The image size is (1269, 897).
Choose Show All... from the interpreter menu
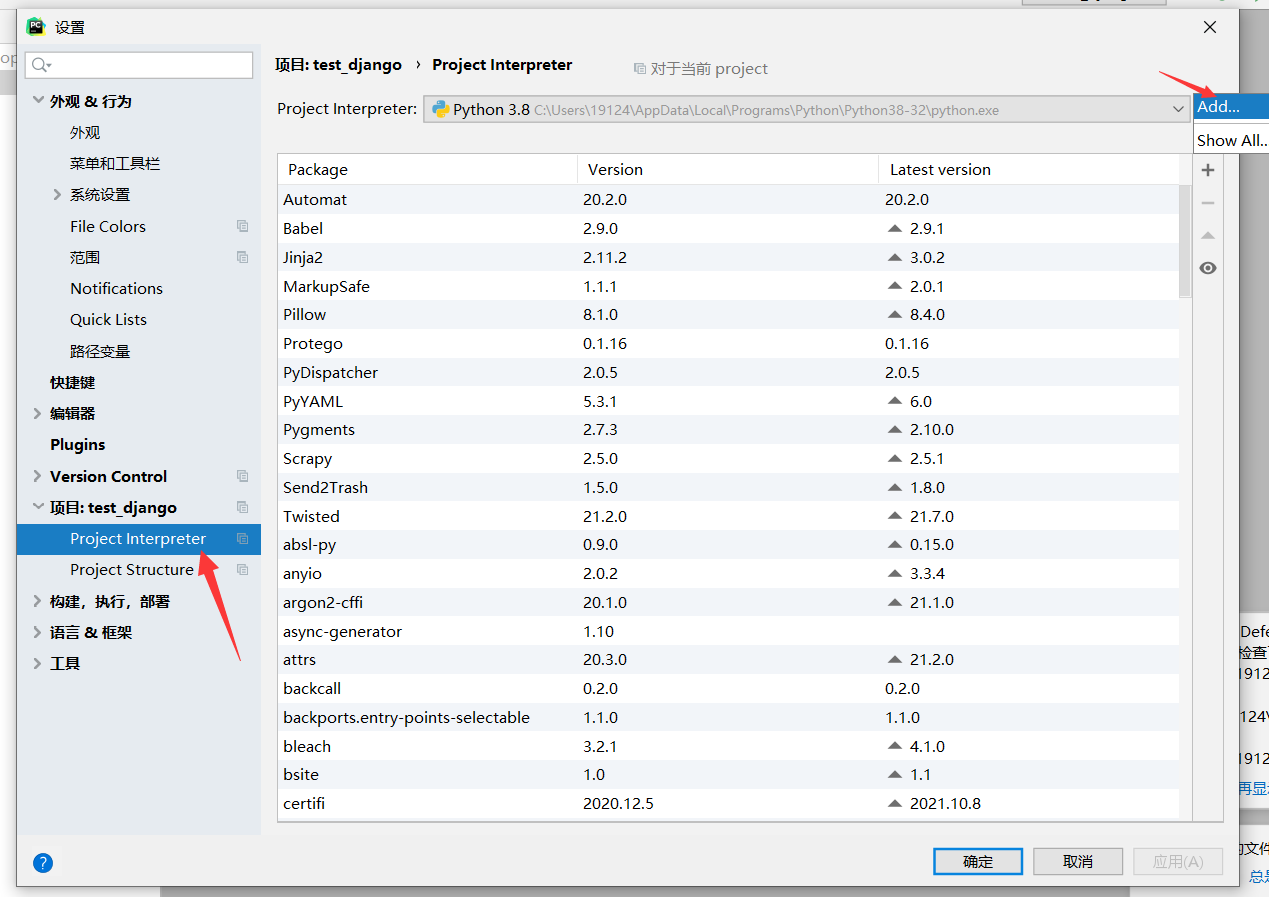[x=1231, y=140]
